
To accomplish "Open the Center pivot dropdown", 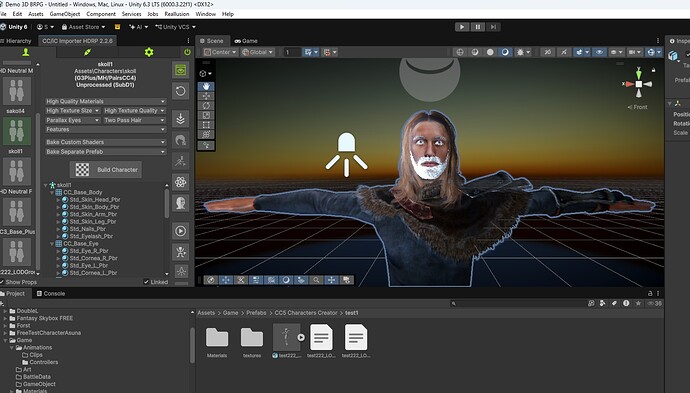I will pyautogui.click(x=220, y=52).
